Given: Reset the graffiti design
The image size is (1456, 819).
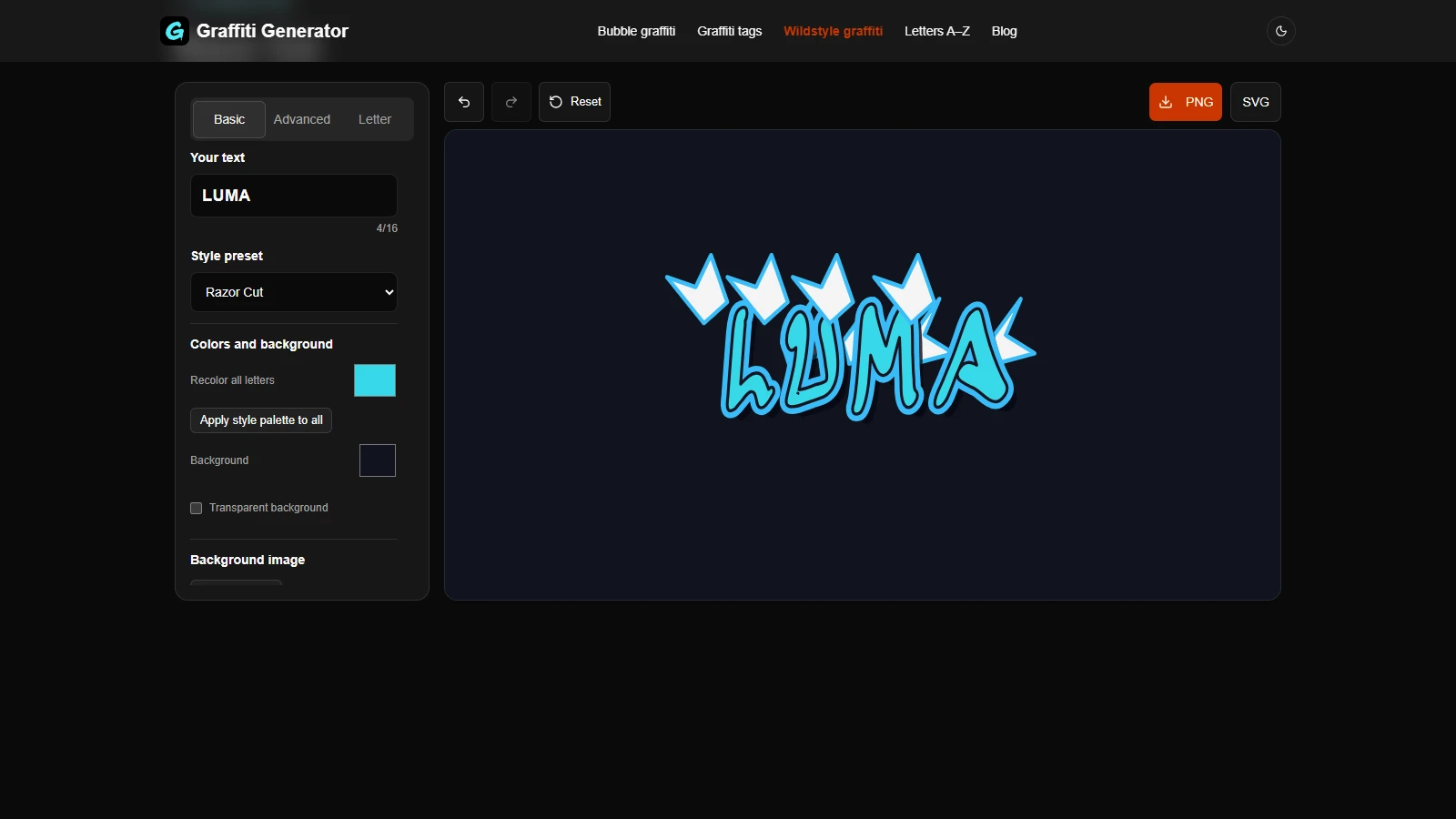Looking at the screenshot, I should 574,102.
